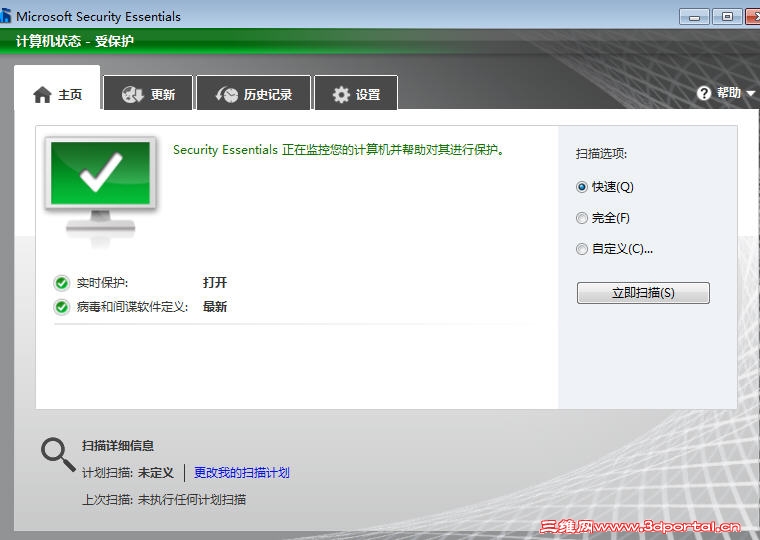Maximize the Security Essentials window

(727, 17)
